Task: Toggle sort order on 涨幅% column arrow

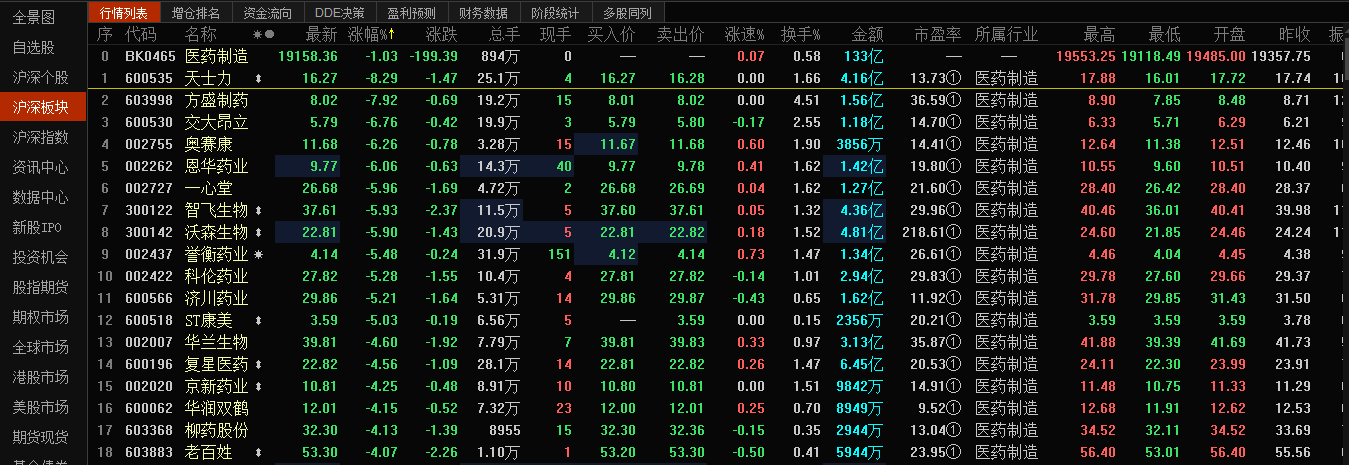Action: pos(392,35)
